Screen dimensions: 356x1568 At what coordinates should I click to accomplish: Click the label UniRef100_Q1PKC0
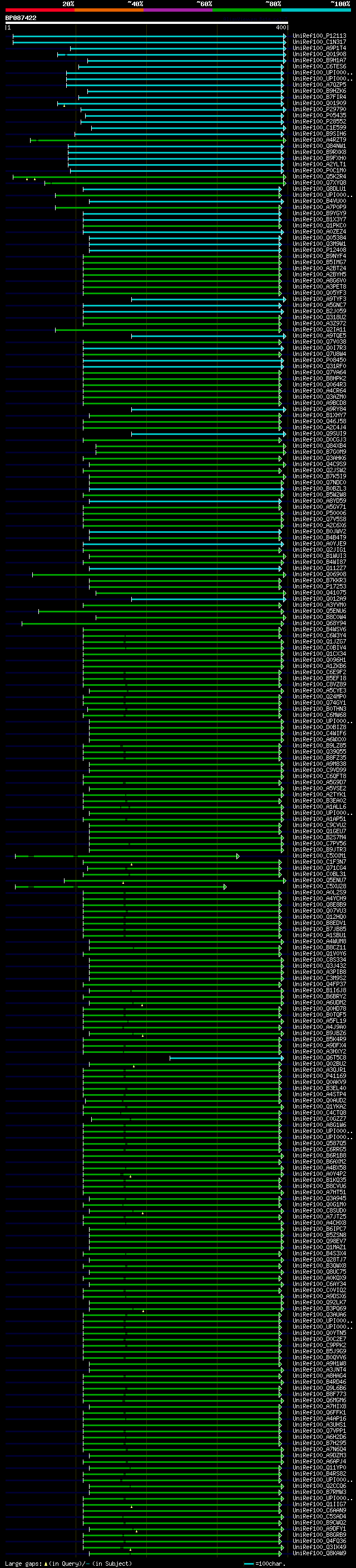click(x=319, y=226)
